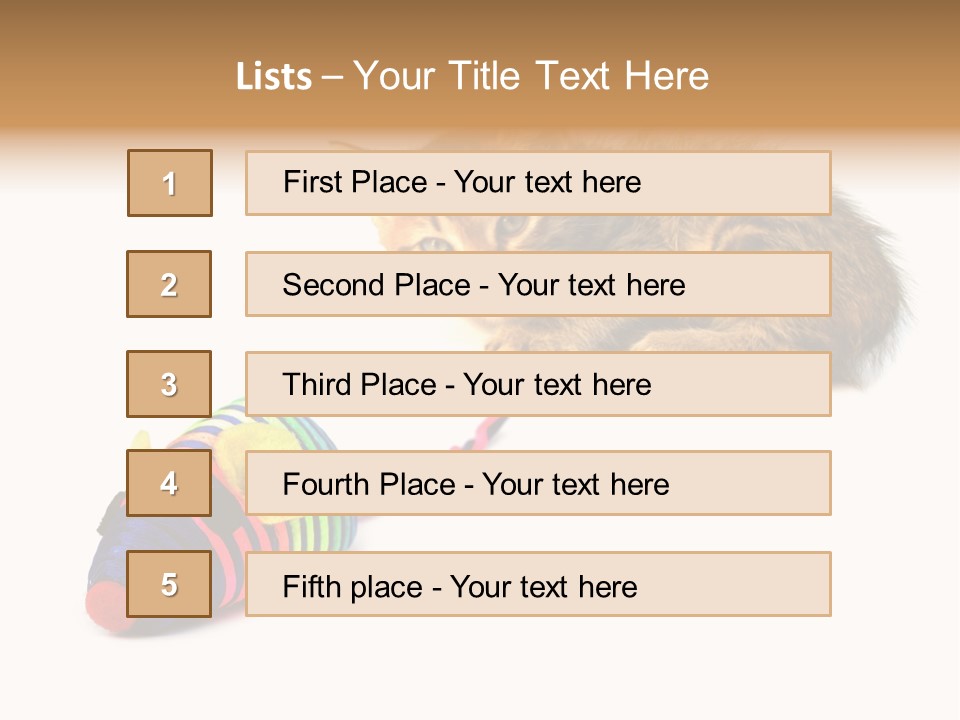Image resolution: width=960 pixels, height=720 pixels.
Task: Click the words 'Your text here' in row one
Action: tap(547, 183)
